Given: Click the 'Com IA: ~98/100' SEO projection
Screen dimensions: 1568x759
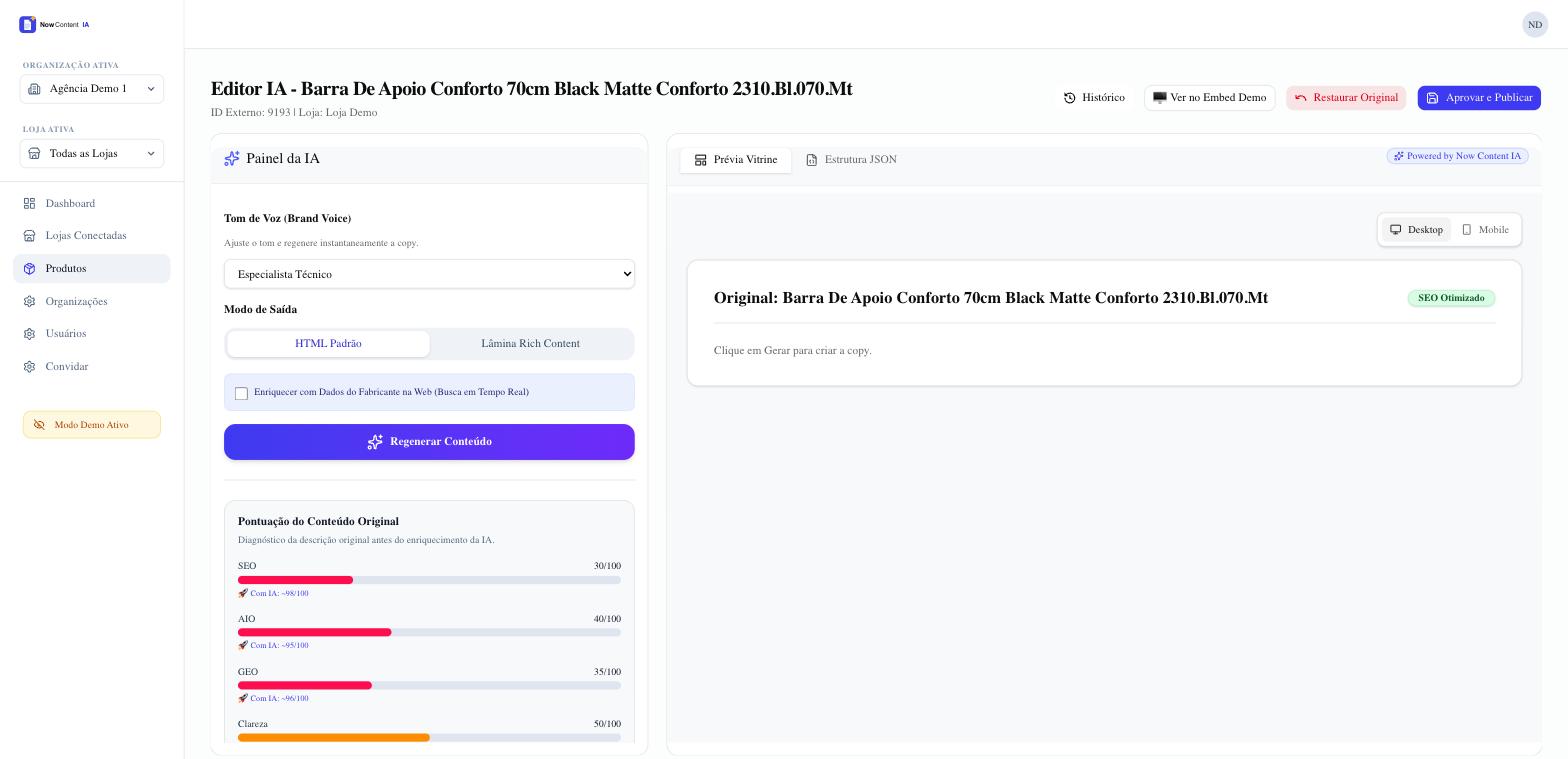Looking at the screenshot, I should click(x=273, y=594).
